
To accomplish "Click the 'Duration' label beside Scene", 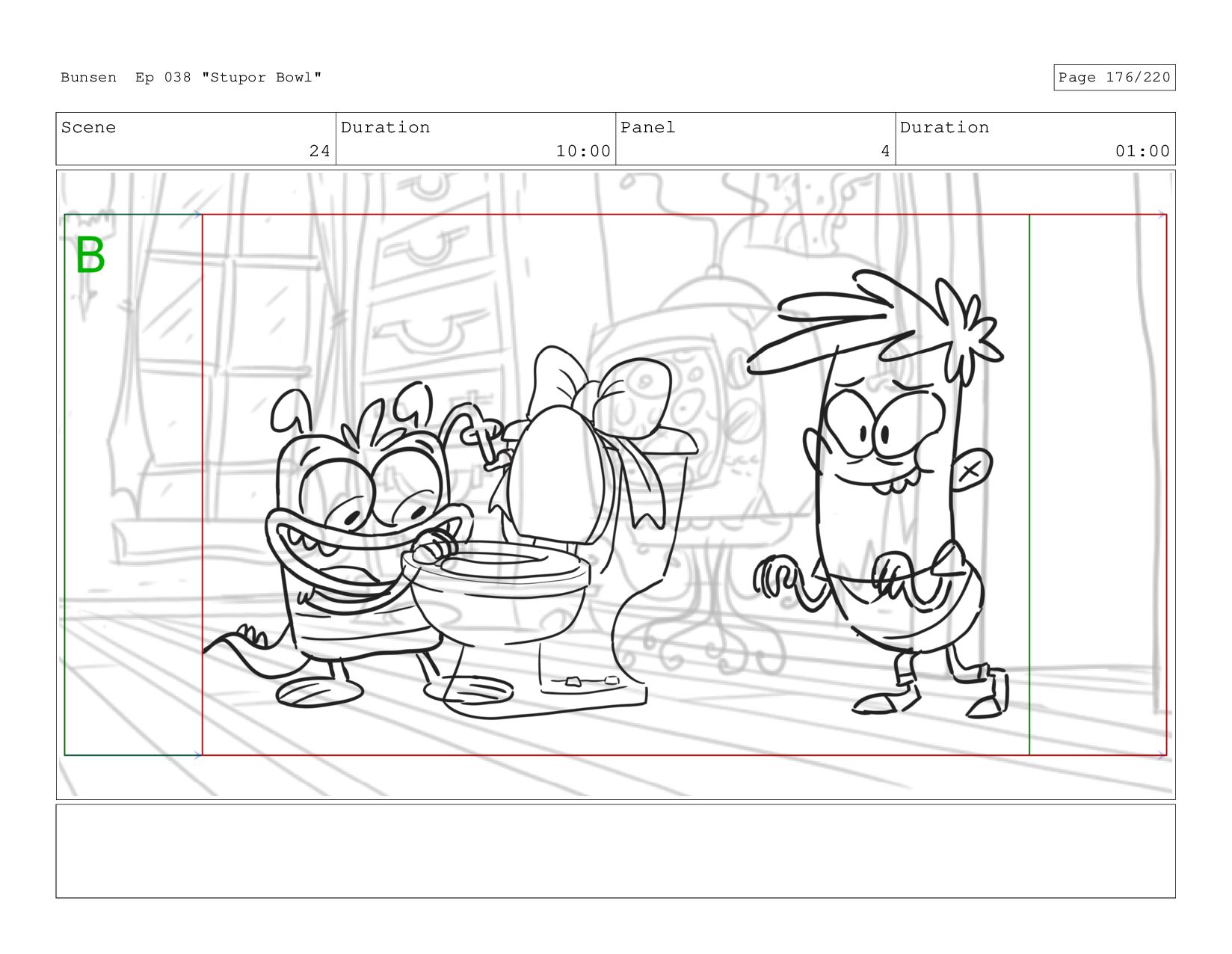I will [x=385, y=128].
